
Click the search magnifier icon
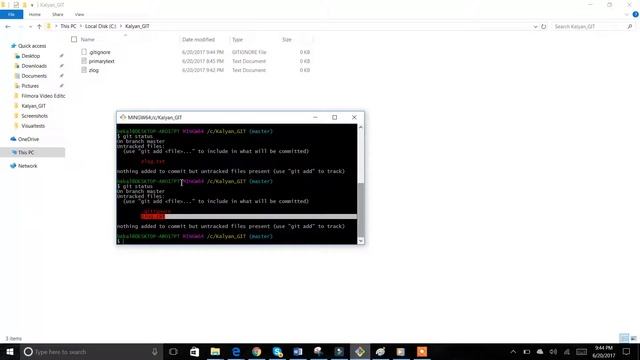630,27
